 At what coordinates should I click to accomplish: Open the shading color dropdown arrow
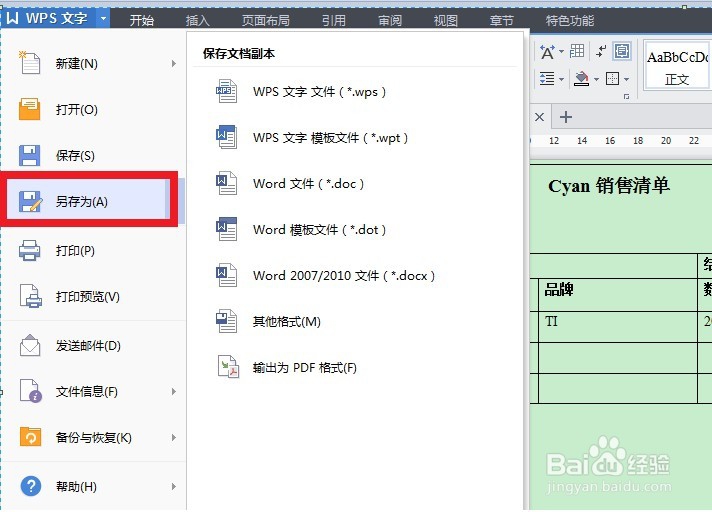point(596,79)
